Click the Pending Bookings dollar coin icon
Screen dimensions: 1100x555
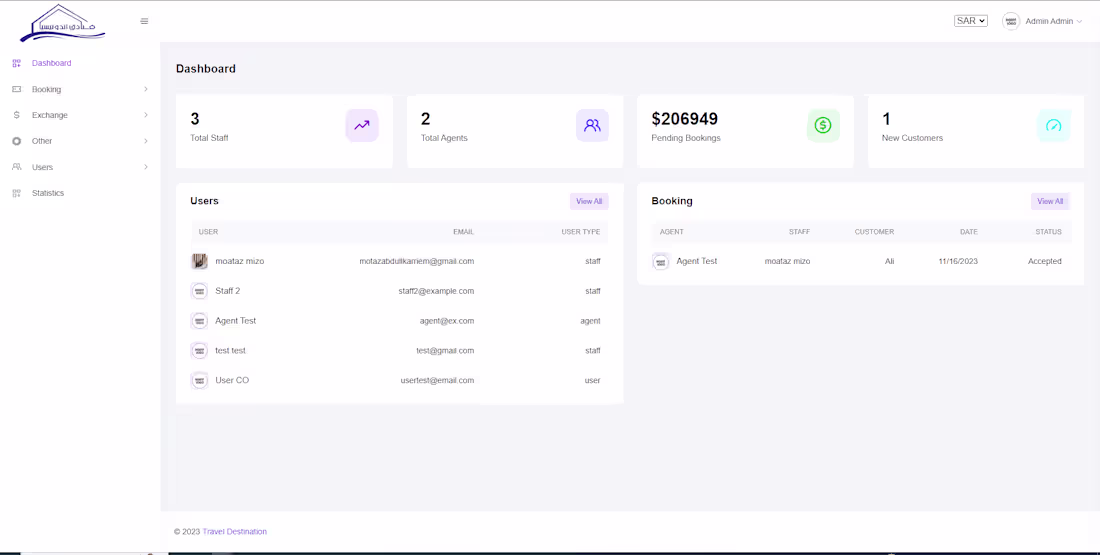point(823,126)
